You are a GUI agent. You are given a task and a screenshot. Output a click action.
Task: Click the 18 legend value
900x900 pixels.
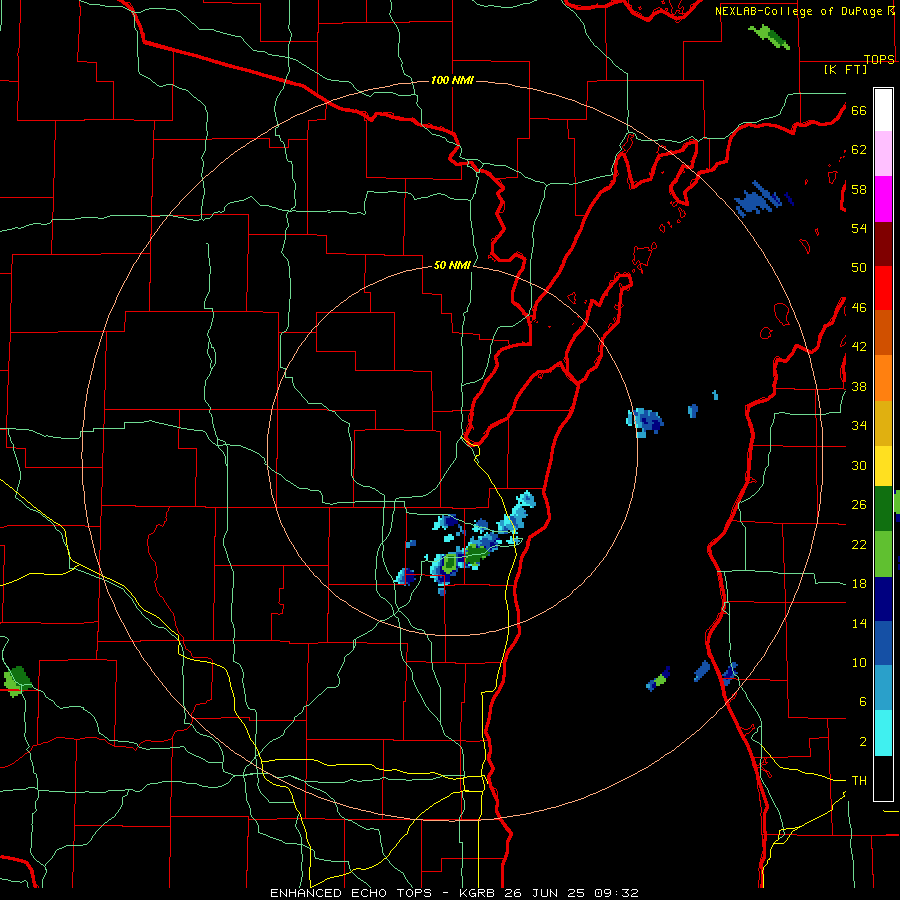859,584
